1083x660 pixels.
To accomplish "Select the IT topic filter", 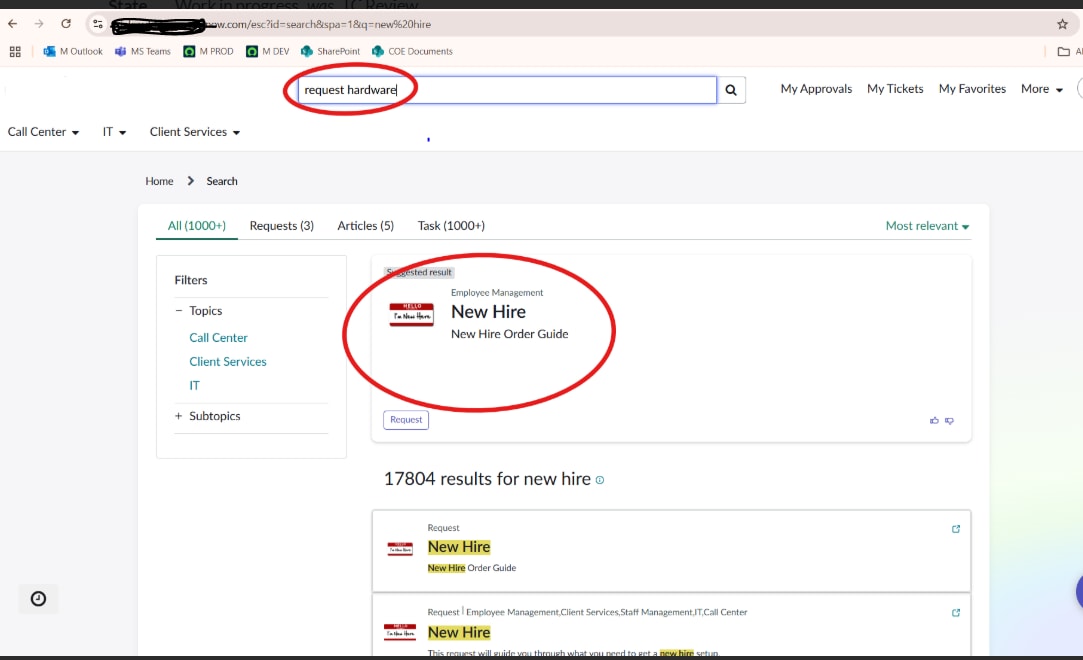I will coord(194,385).
